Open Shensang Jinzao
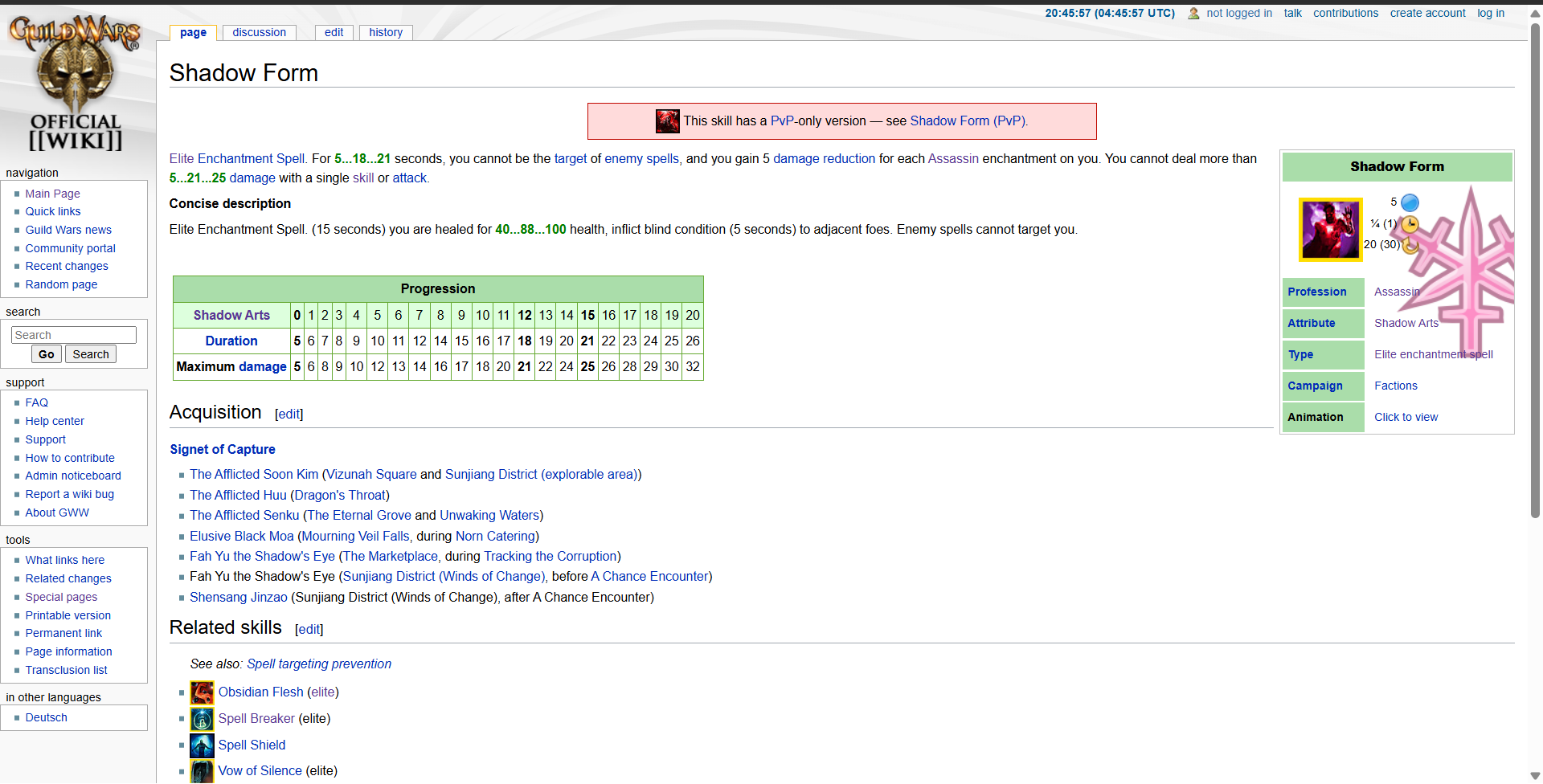This screenshot has width=1543, height=784. pos(239,598)
